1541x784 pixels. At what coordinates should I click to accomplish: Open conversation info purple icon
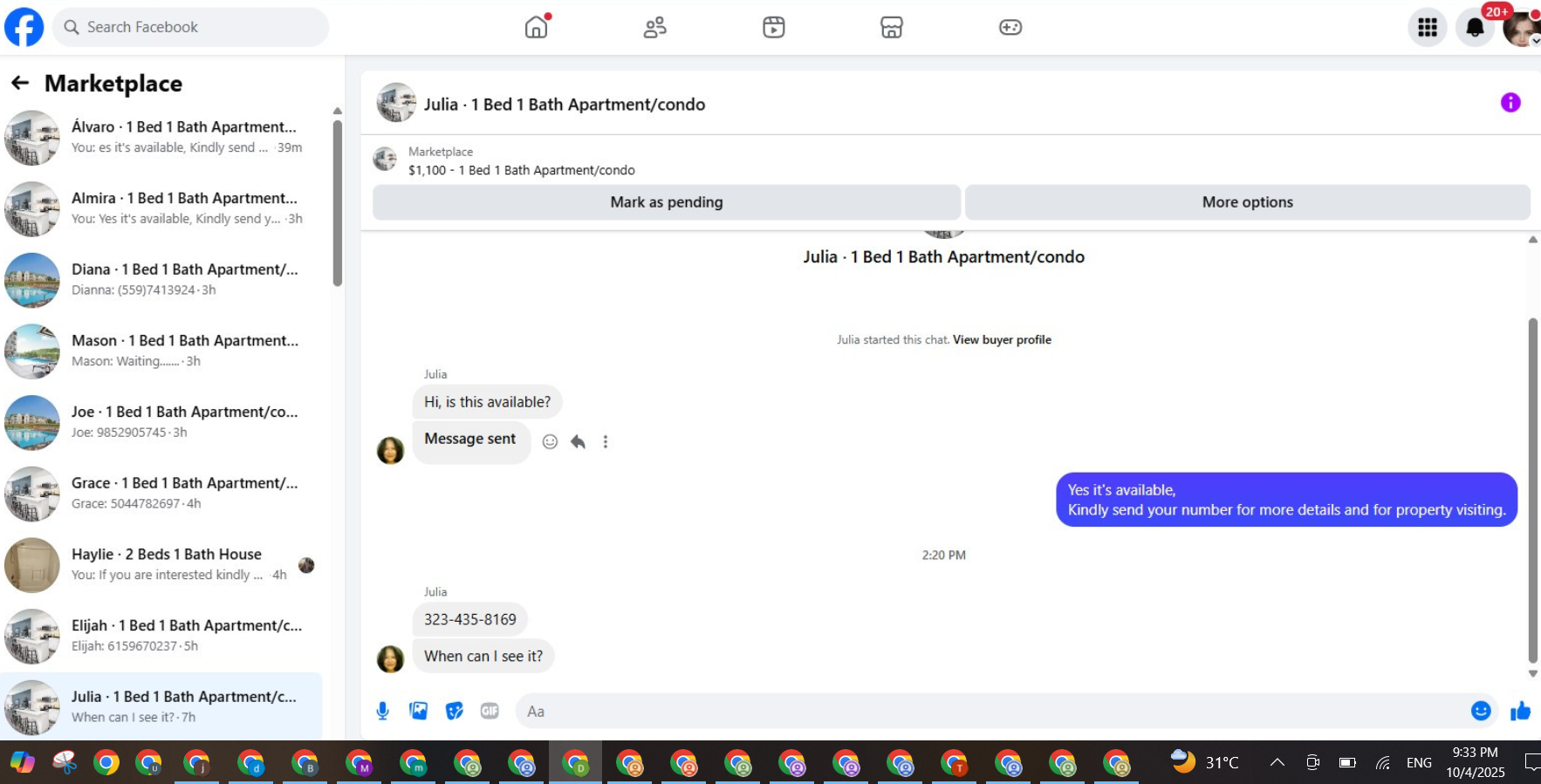[1510, 103]
